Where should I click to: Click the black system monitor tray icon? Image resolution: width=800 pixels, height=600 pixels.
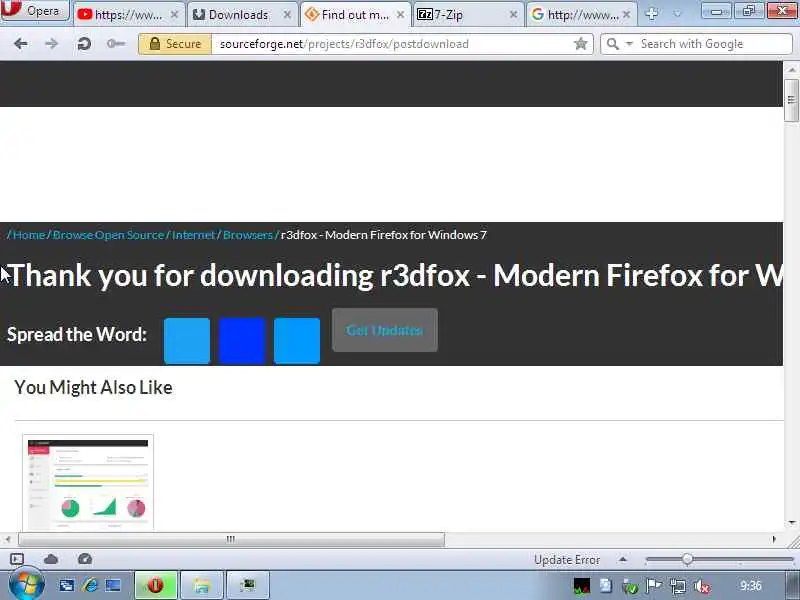click(x=582, y=586)
